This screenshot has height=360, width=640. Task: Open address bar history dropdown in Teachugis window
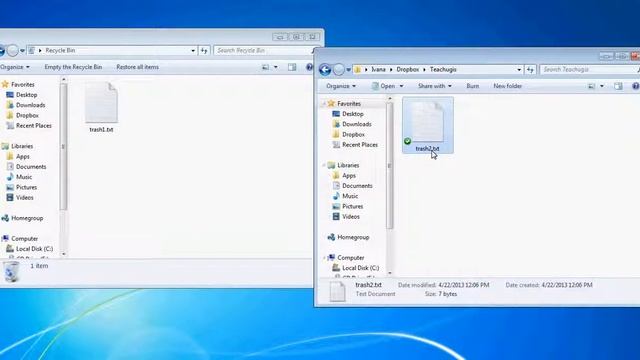[519, 70]
